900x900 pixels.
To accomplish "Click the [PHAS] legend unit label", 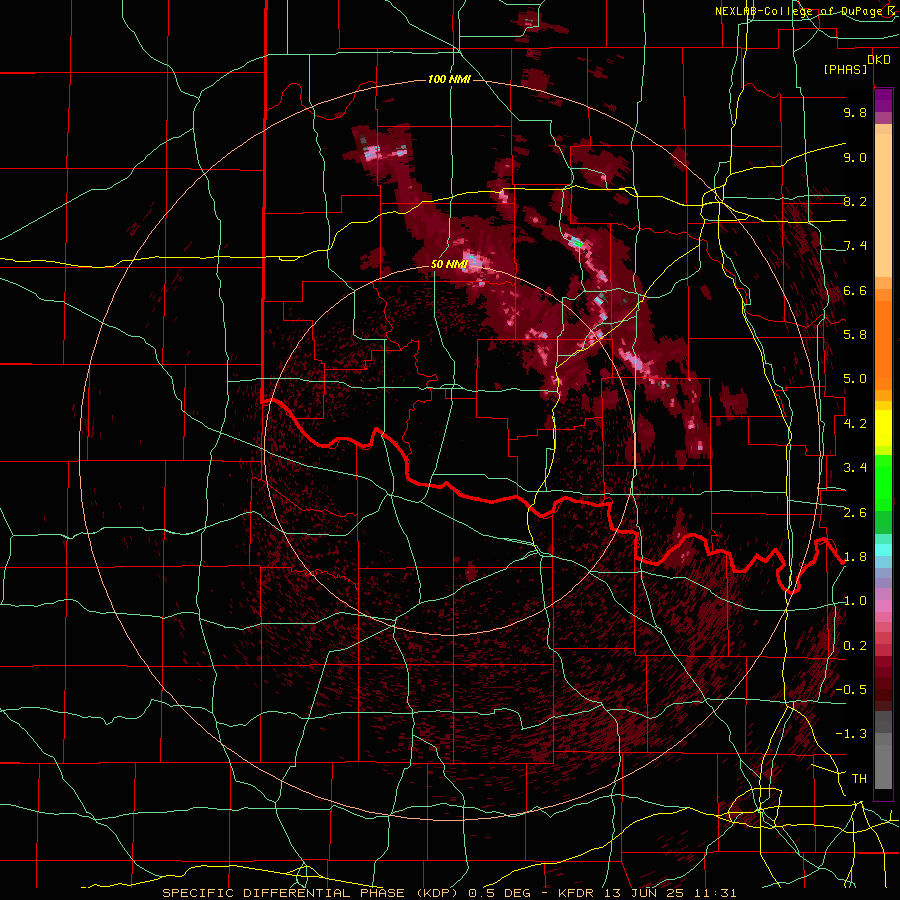I will 845,69.
